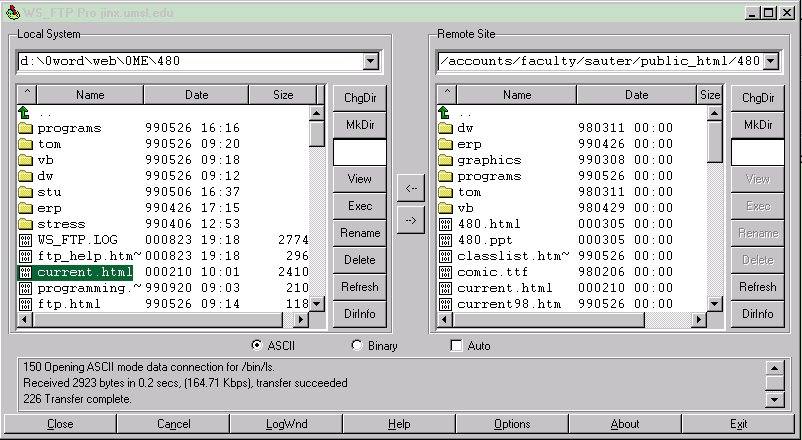Select the local programs folder icon
The height and width of the screenshot is (440, 802).
click(25, 128)
